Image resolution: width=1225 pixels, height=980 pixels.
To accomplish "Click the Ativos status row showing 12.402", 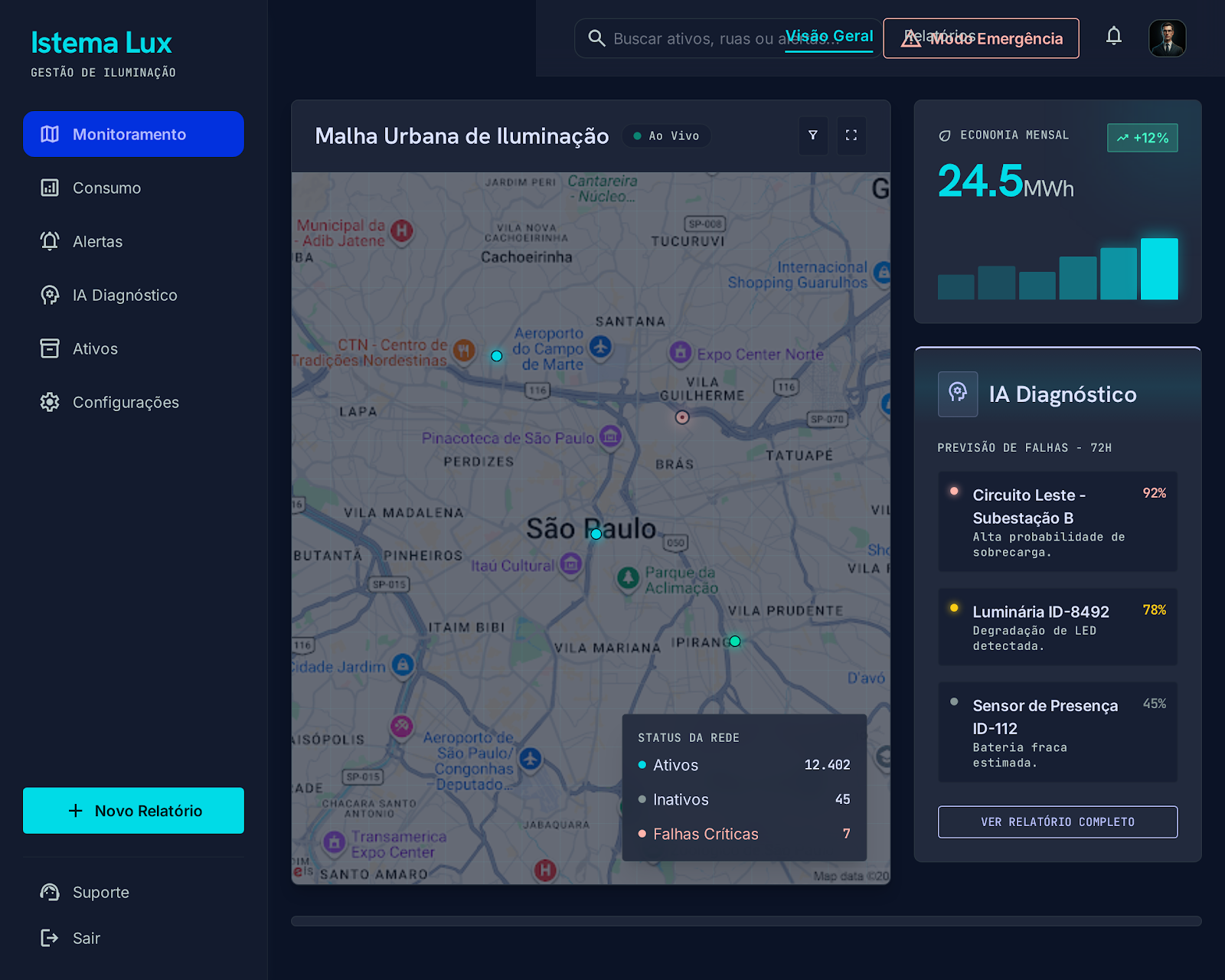I will tap(744, 765).
